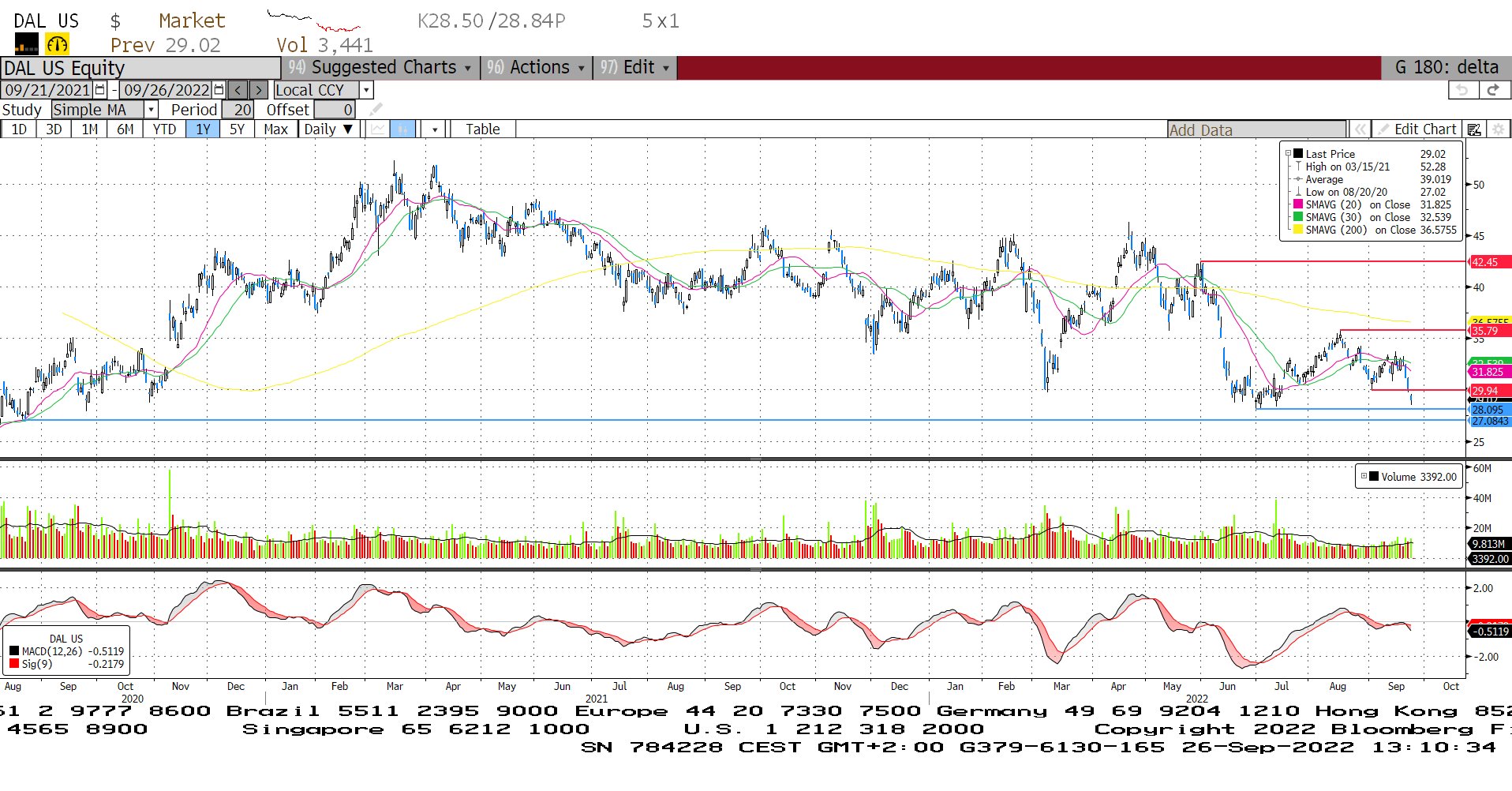Click Vol 3,441 quote text
Image resolution: width=1512 pixels, height=791 pixels.
pos(324,45)
